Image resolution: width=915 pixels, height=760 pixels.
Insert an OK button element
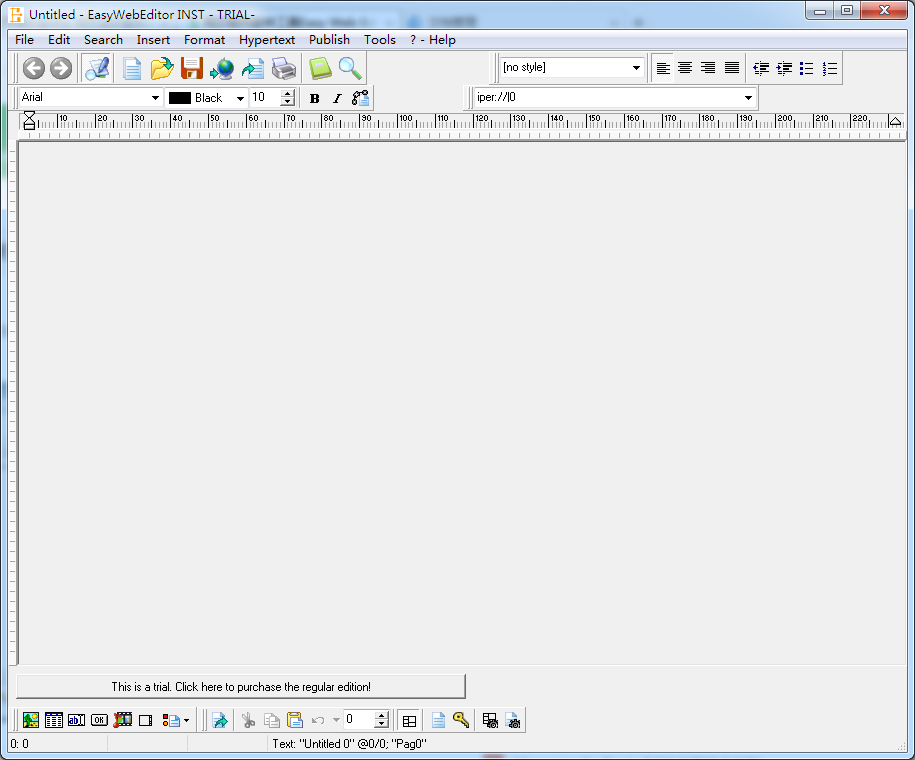(x=99, y=720)
